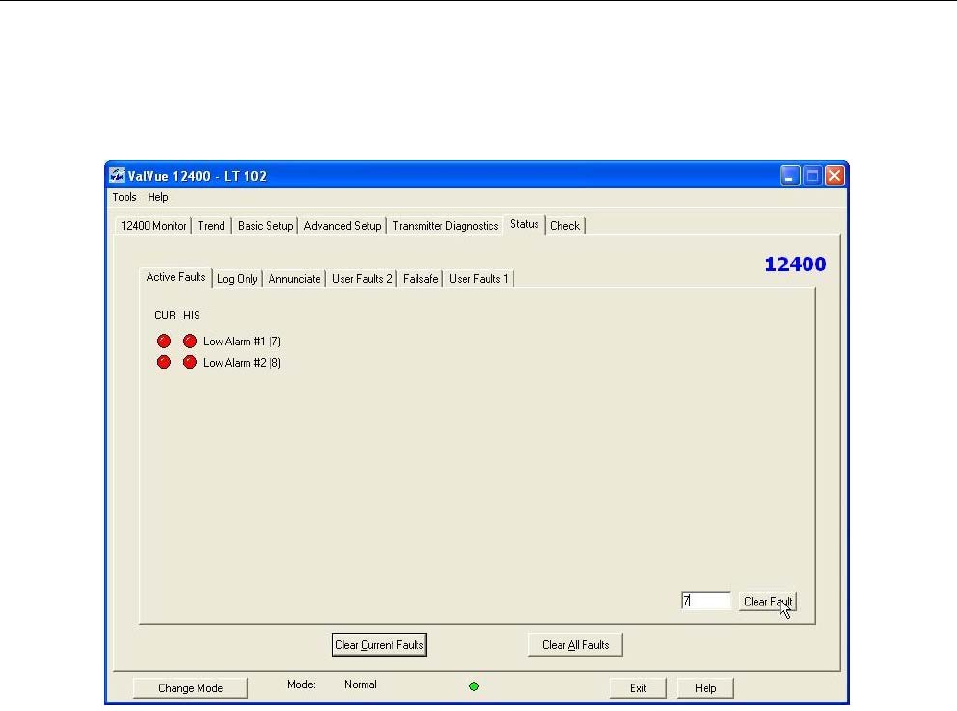Click the bottom Help button
This screenshot has height=711, width=957.
(x=706, y=688)
